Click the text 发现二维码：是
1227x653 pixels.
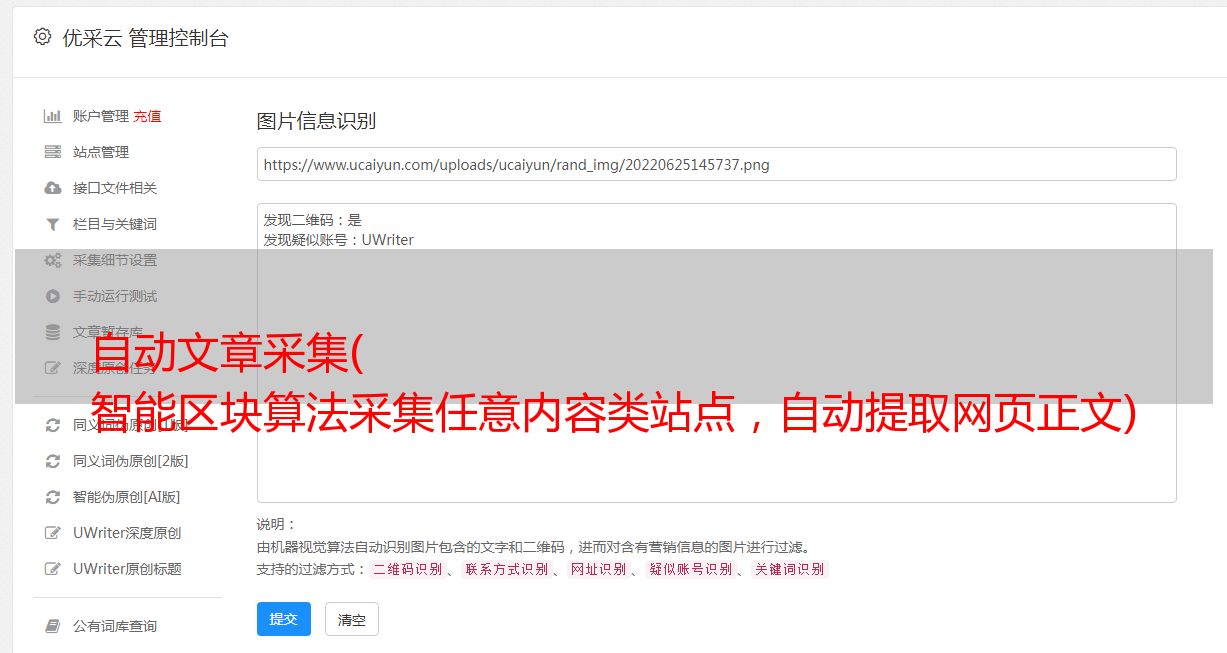tap(313, 220)
